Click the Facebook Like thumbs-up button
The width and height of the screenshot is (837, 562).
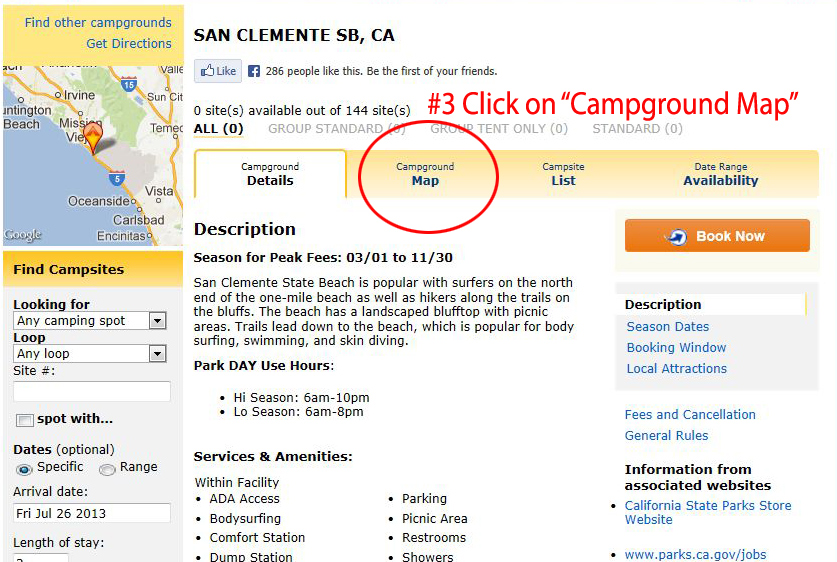(218, 71)
